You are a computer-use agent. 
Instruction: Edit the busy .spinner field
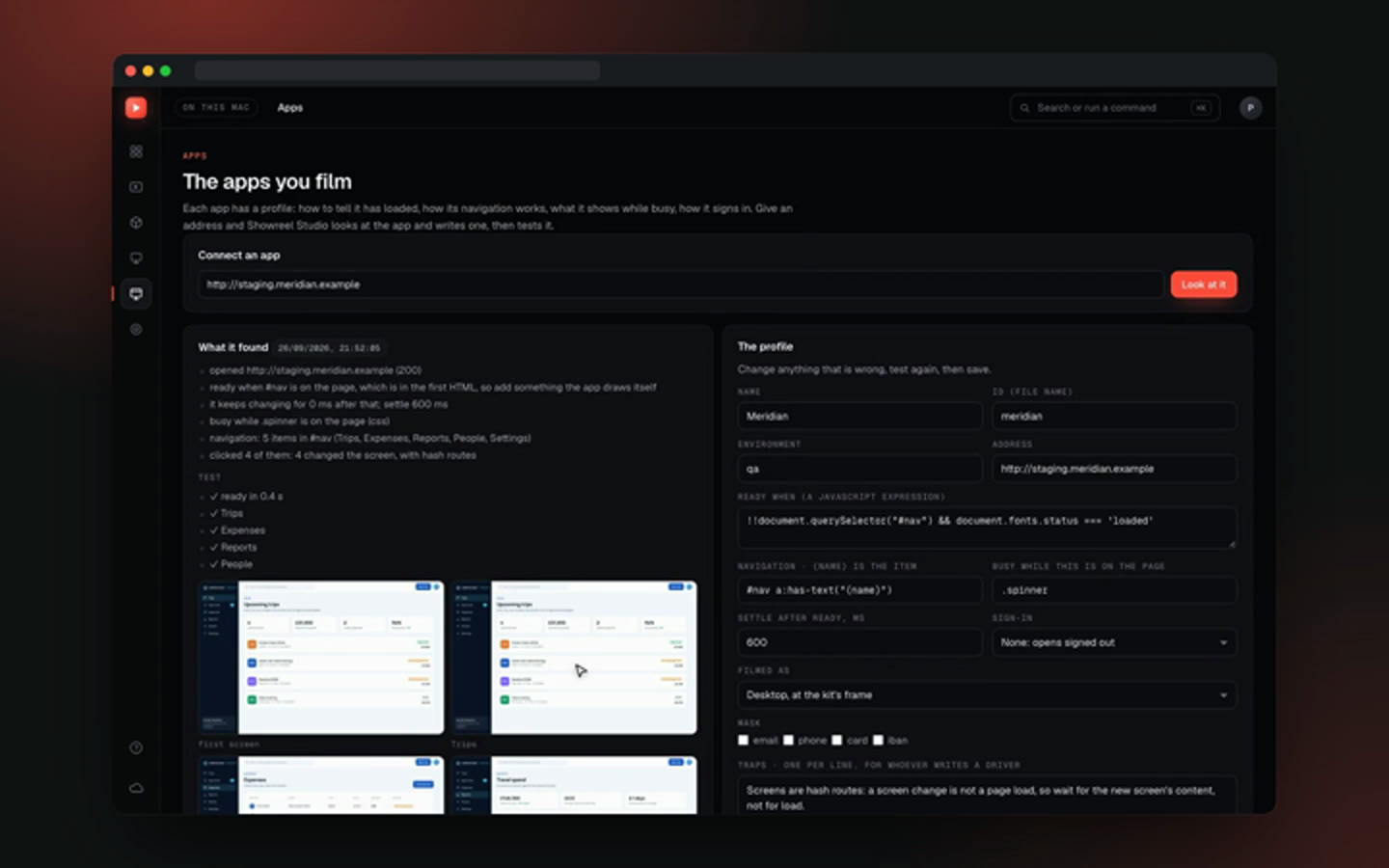click(1114, 589)
